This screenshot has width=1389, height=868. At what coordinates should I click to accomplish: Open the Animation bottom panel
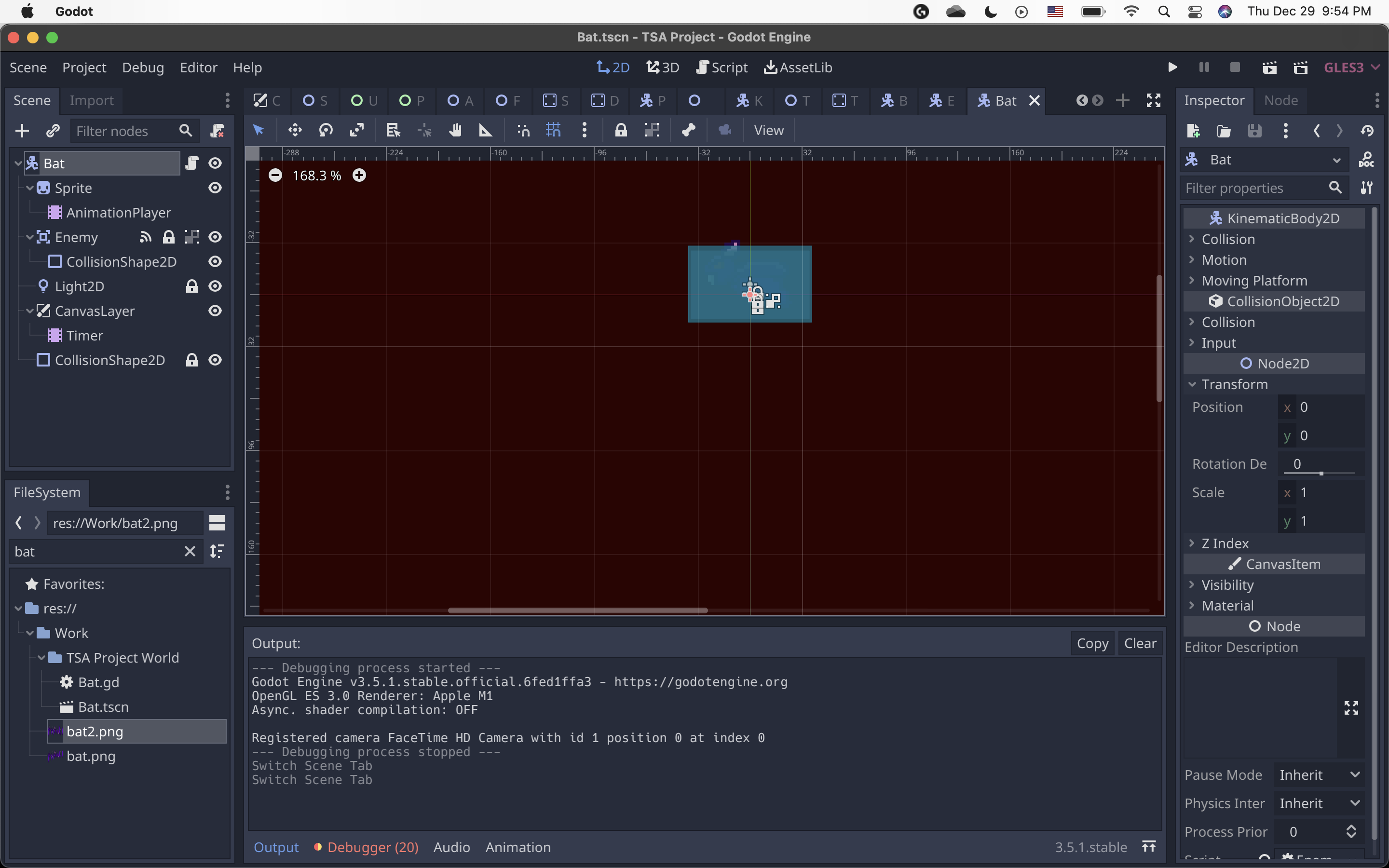click(x=517, y=847)
